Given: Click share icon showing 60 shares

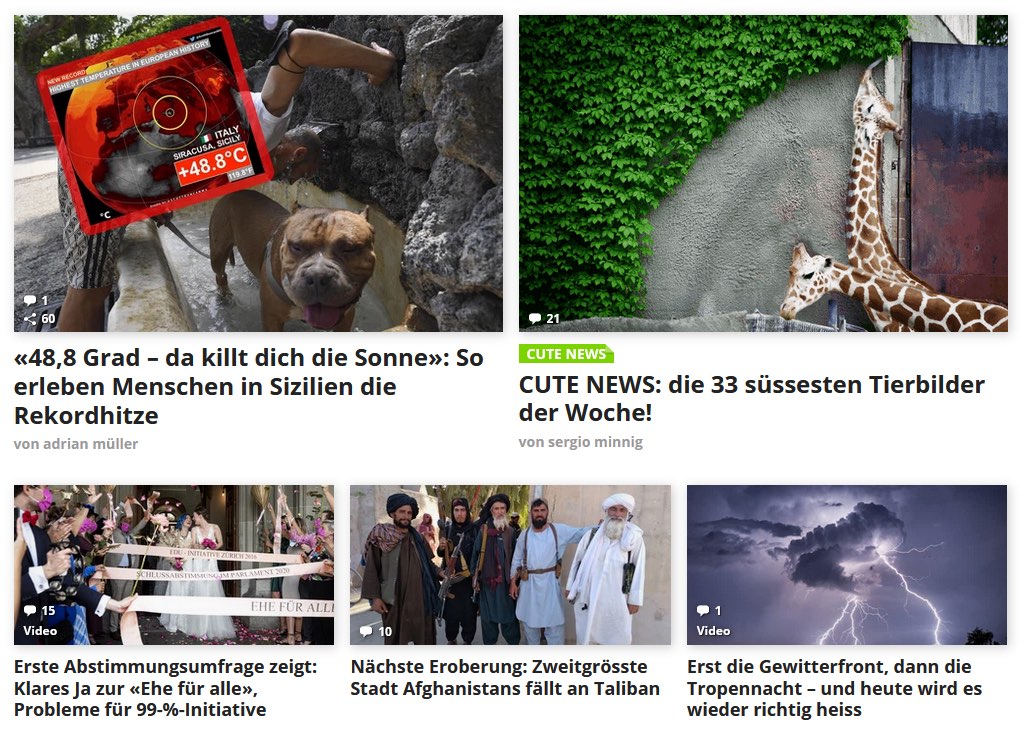Looking at the screenshot, I should tap(30, 318).
